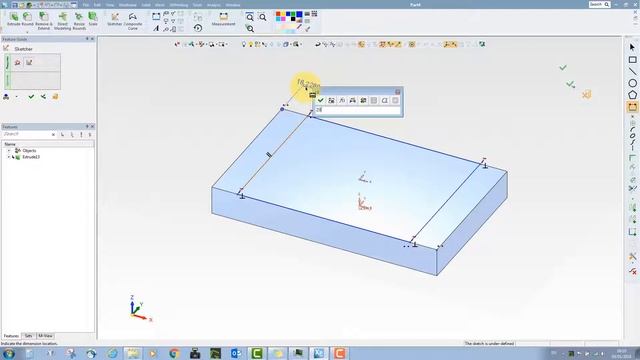This screenshot has height=360, width=640.
Task: Click the highlighted orange dimension tool
Action: click(x=632, y=107)
